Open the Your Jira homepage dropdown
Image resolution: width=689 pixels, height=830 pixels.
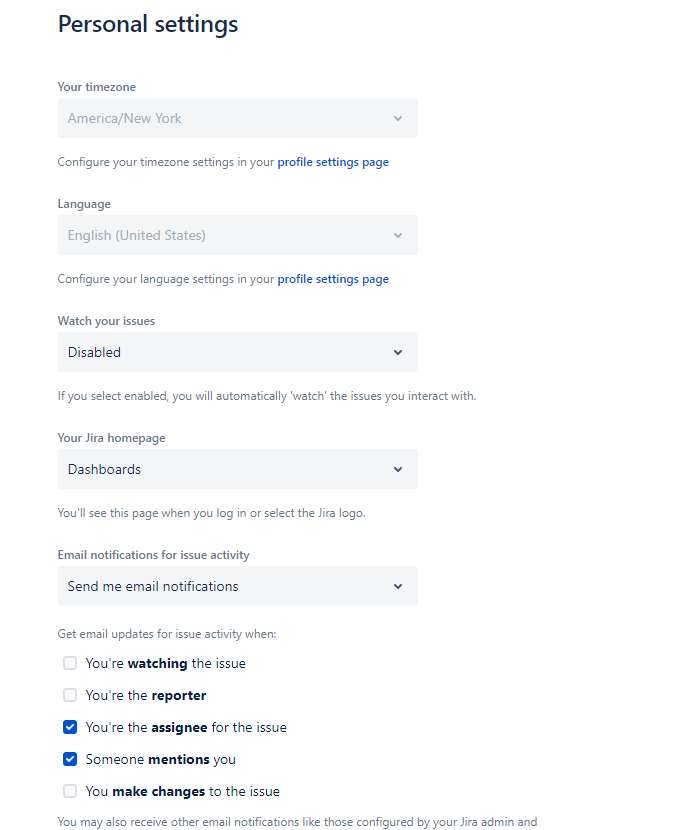point(237,469)
